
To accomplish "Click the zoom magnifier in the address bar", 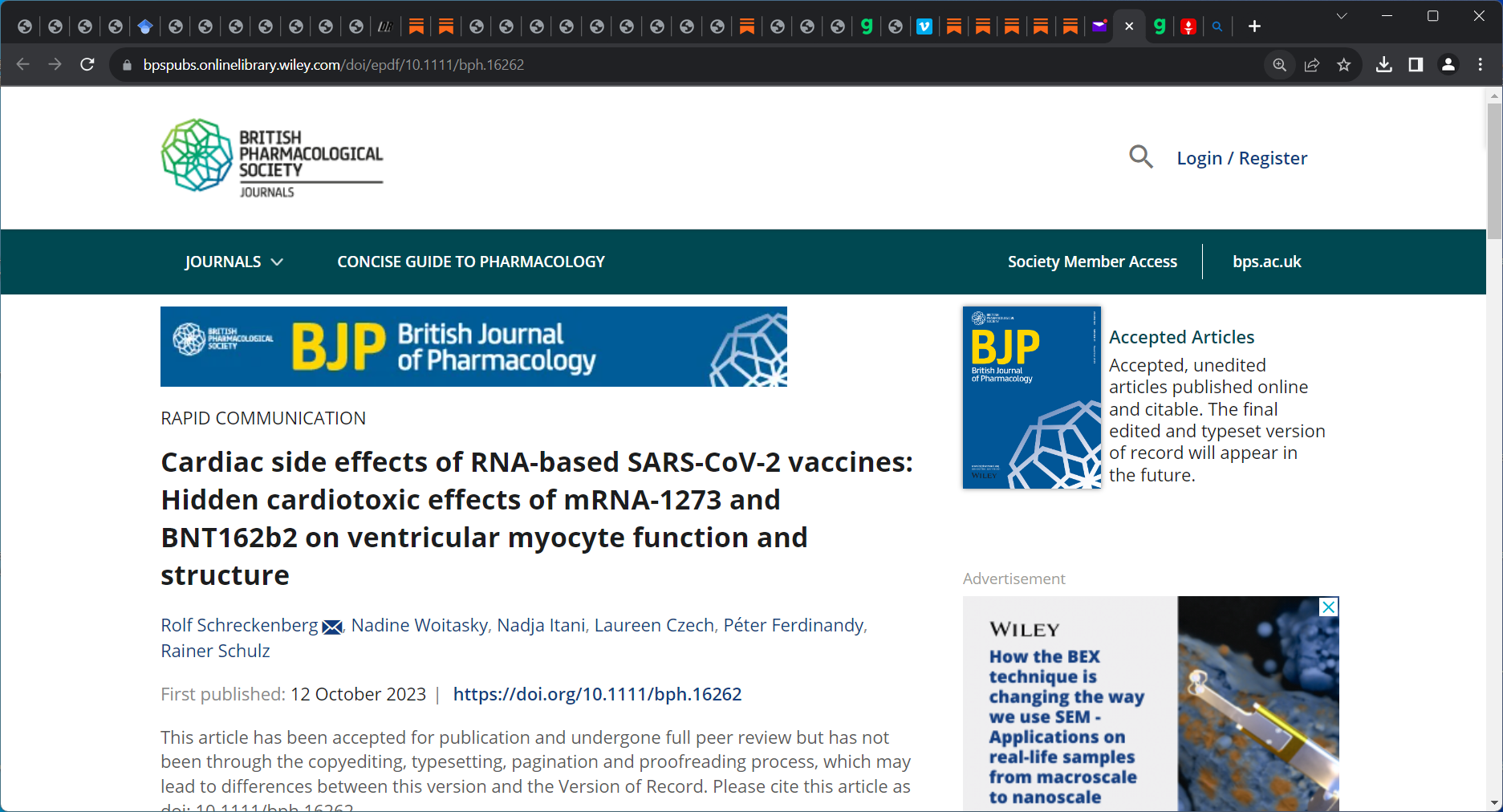I will [1279, 65].
